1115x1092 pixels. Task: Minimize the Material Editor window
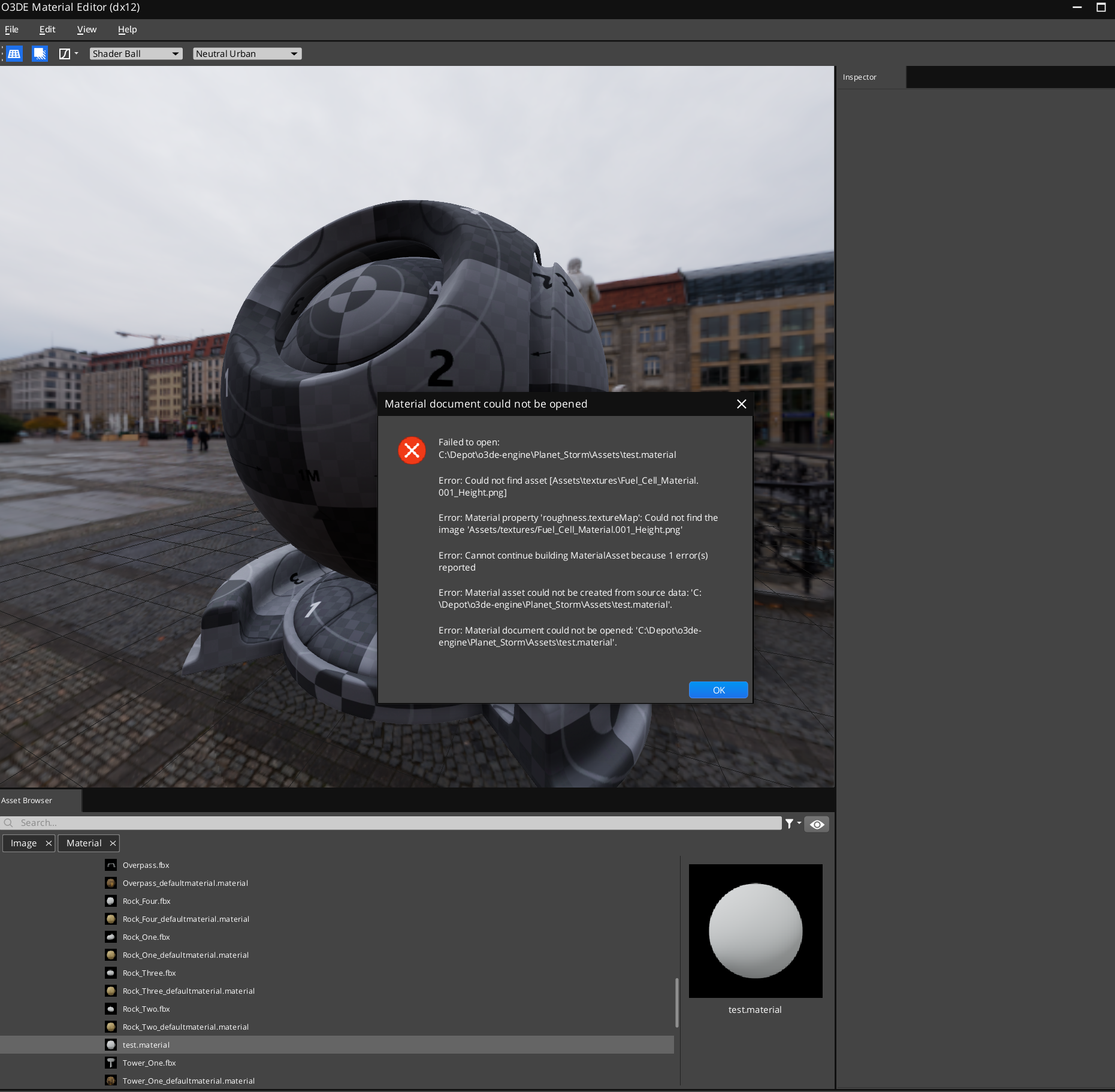click(1077, 7)
